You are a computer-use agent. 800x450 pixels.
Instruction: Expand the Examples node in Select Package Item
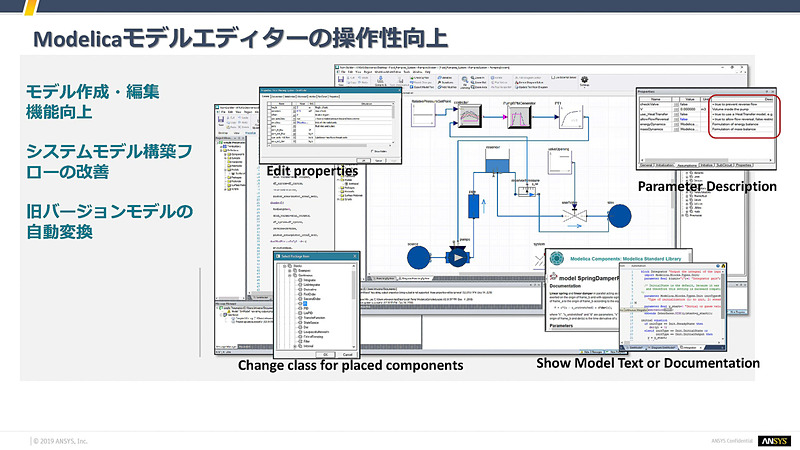(290, 270)
